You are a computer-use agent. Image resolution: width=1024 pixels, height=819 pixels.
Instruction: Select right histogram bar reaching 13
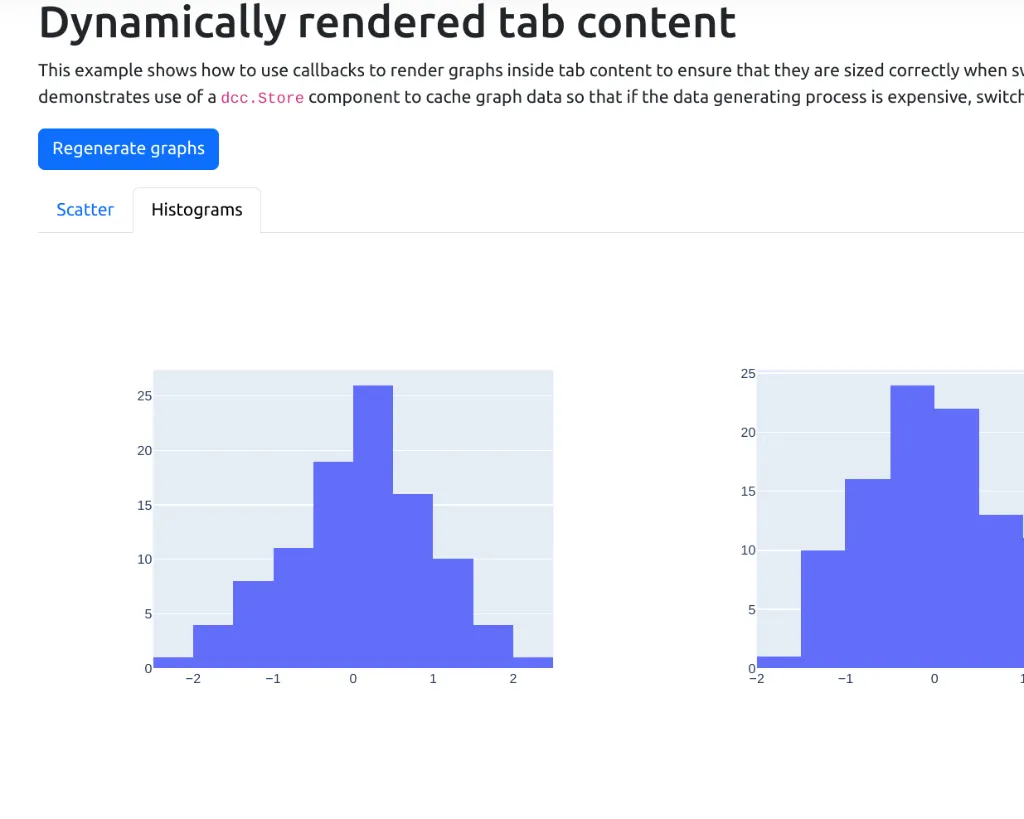click(1001, 591)
